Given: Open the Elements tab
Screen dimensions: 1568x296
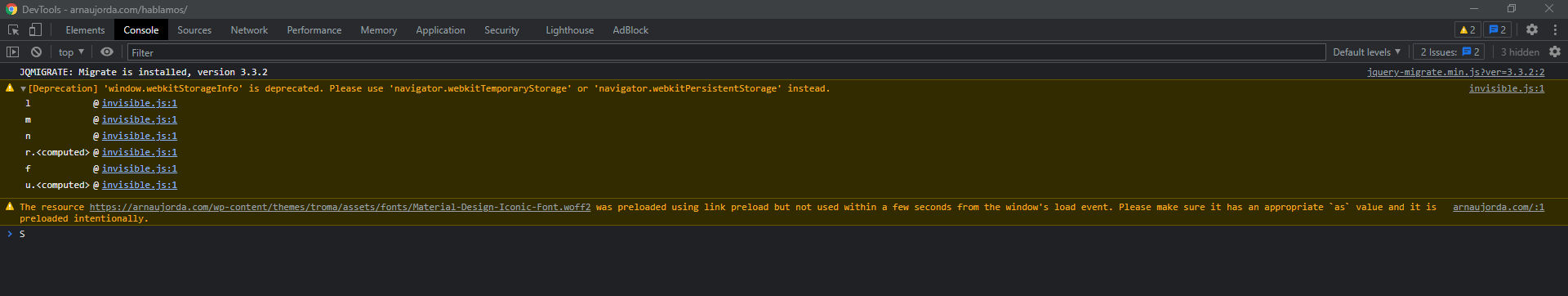Looking at the screenshot, I should click(85, 29).
